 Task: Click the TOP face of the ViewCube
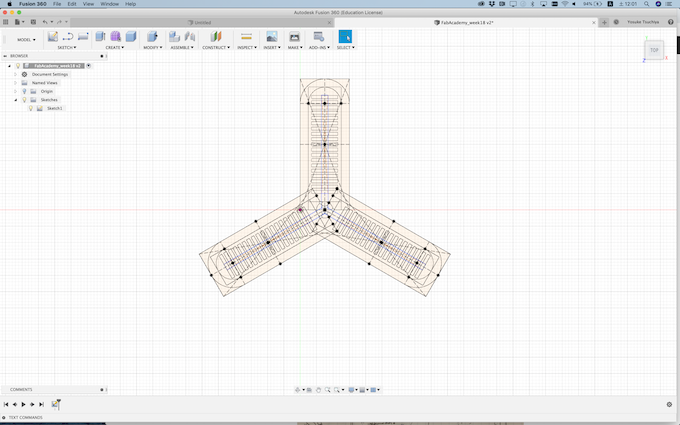coord(654,50)
